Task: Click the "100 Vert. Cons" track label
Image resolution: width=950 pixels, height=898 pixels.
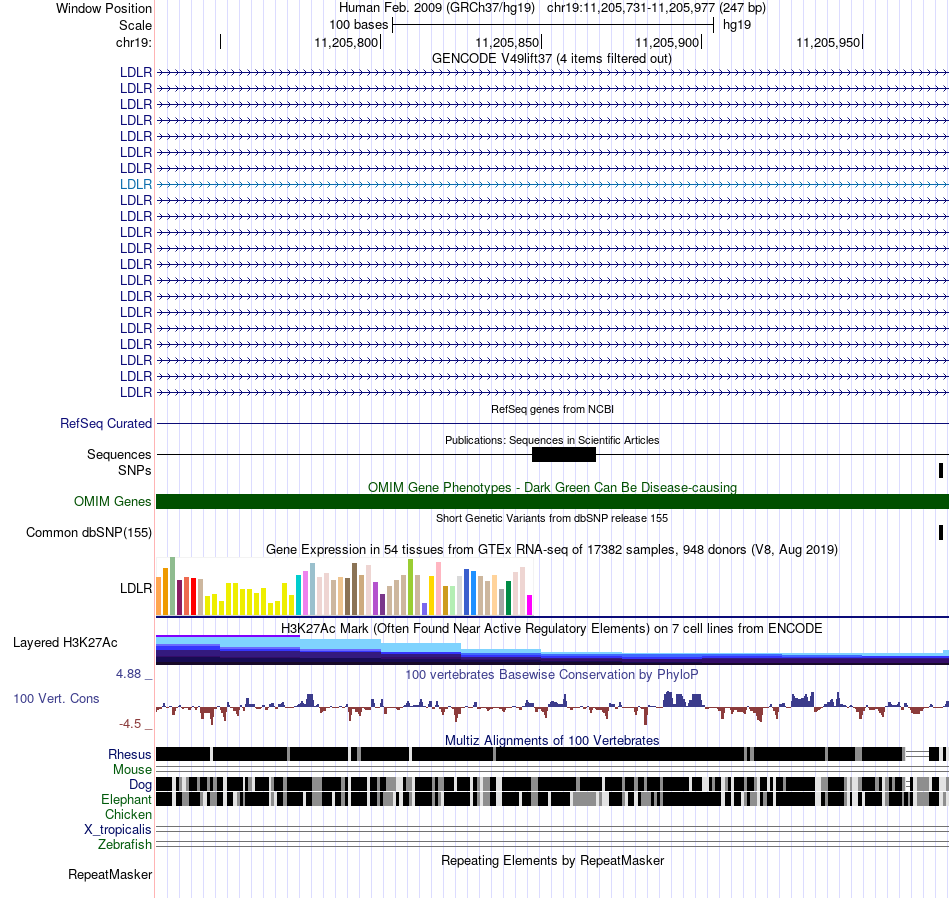Action: [56, 699]
